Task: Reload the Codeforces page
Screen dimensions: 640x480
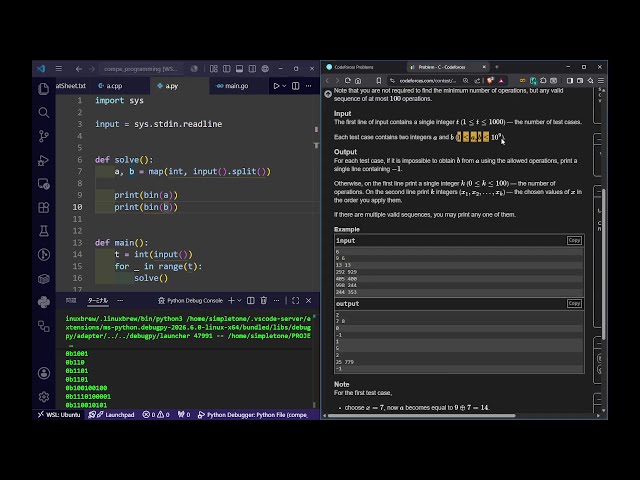Action: (348, 81)
